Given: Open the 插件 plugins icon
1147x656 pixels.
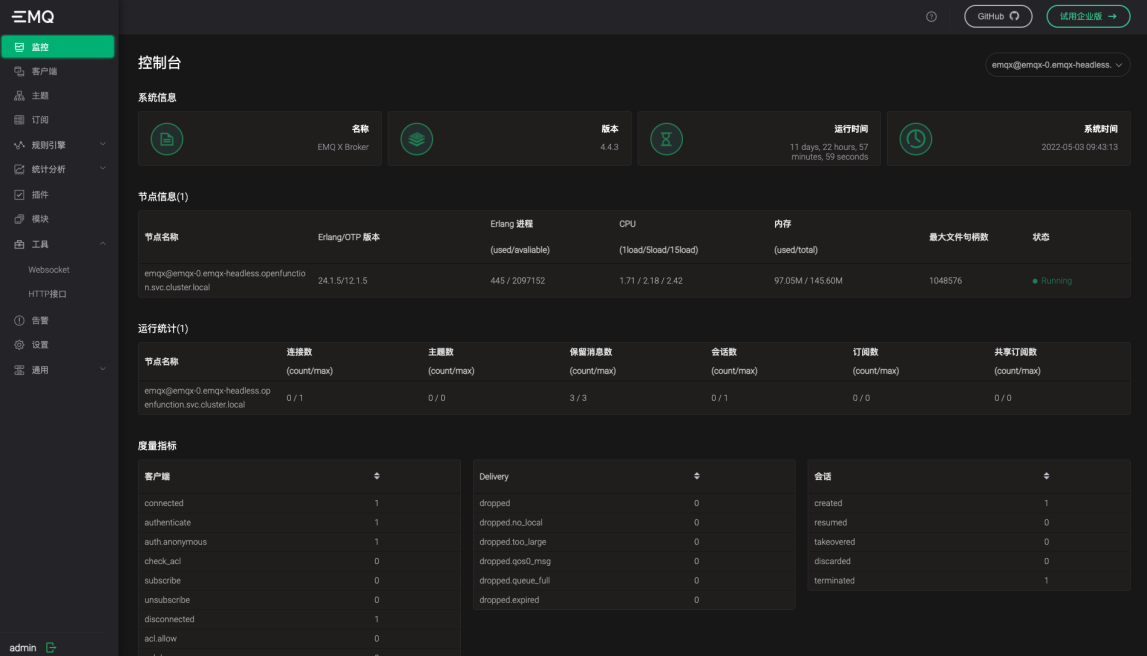Looking at the screenshot, I should pos(17,194).
